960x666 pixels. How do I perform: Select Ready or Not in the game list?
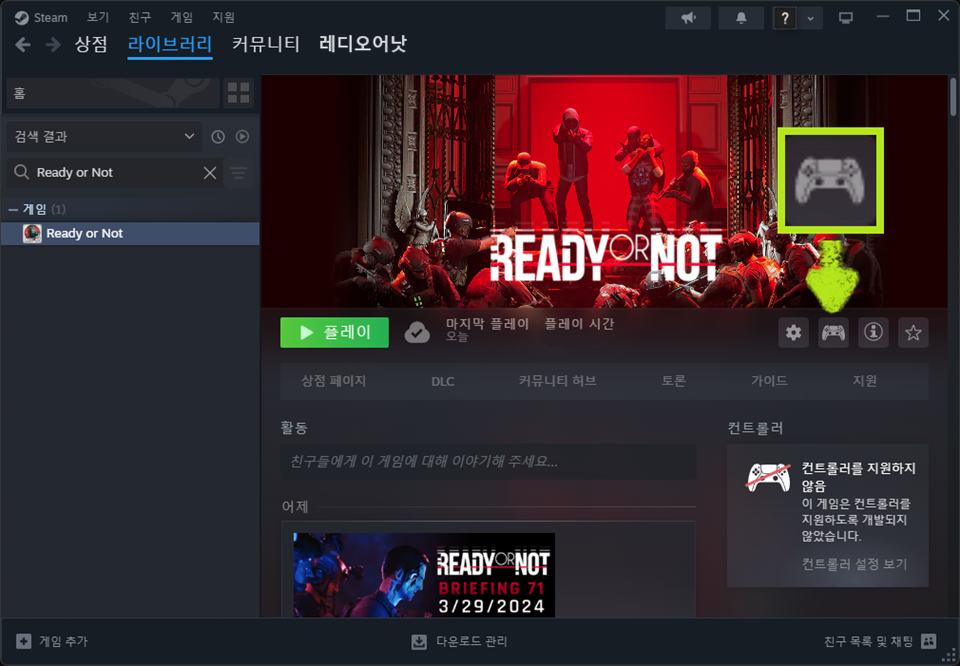coord(130,233)
